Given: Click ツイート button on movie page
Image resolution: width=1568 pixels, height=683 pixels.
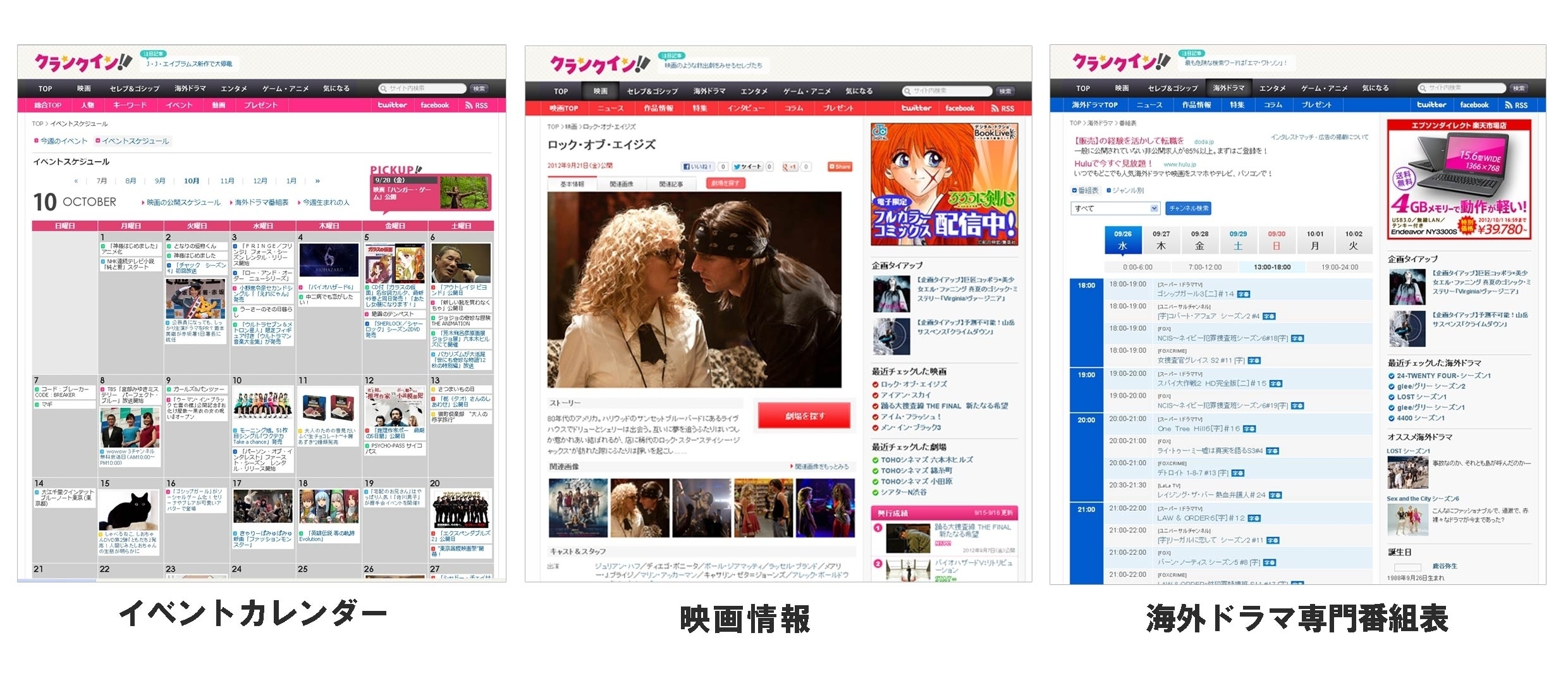Looking at the screenshot, I should 748,167.
